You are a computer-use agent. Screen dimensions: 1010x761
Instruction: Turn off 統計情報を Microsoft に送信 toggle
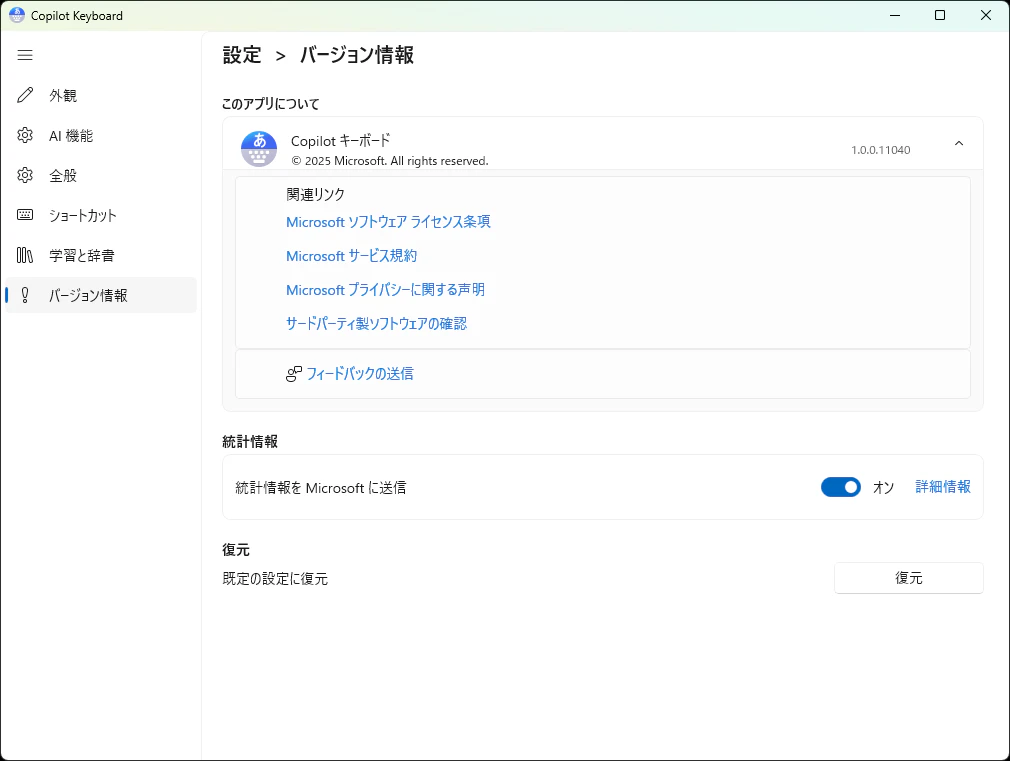click(x=841, y=487)
